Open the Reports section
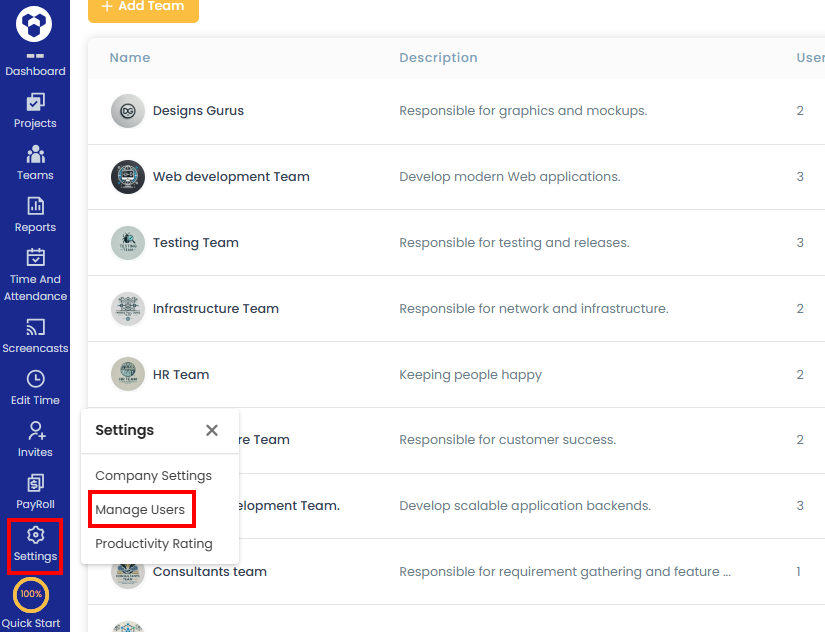825x632 pixels. (x=35, y=214)
